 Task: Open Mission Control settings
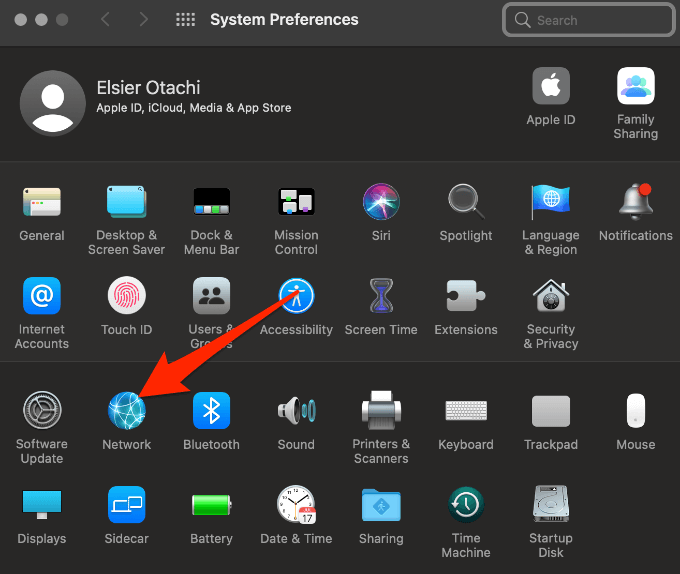pos(296,202)
